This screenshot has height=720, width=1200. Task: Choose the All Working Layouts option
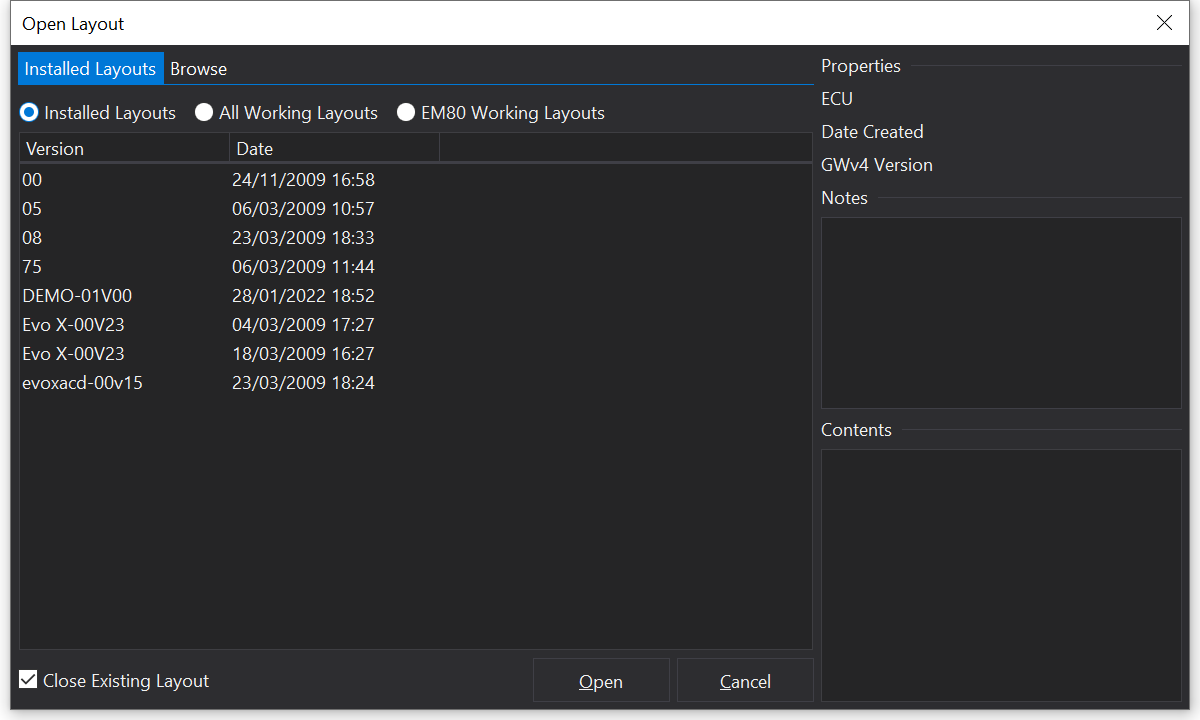(204, 113)
